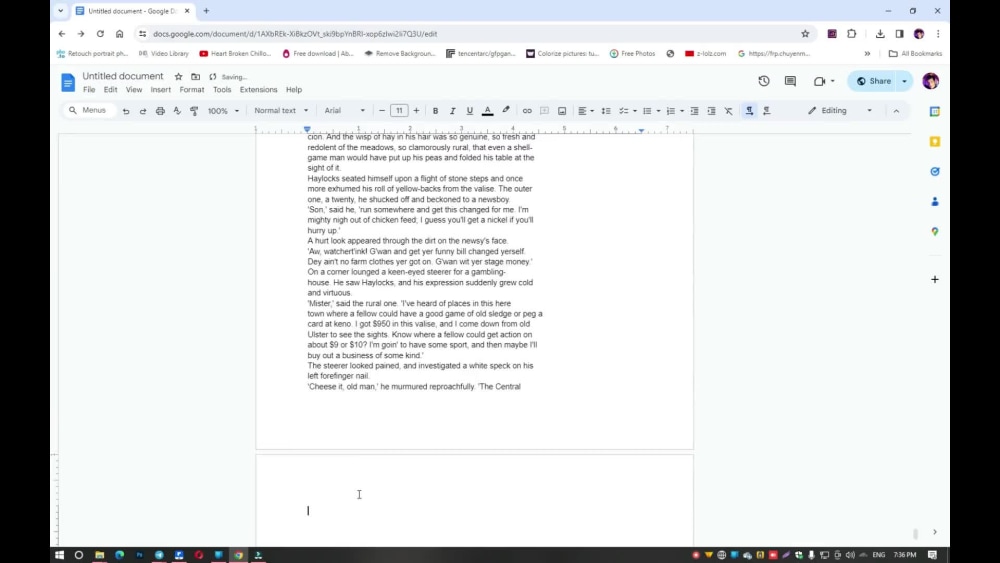Click the font size field showing 11
The height and width of the screenshot is (563, 1000).
pos(399,111)
